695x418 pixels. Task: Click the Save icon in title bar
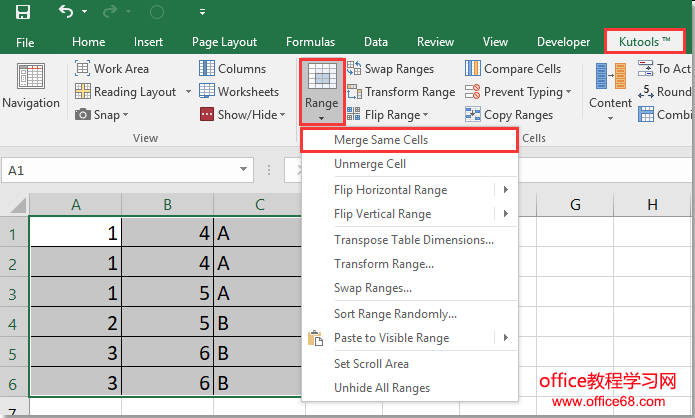(22, 13)
